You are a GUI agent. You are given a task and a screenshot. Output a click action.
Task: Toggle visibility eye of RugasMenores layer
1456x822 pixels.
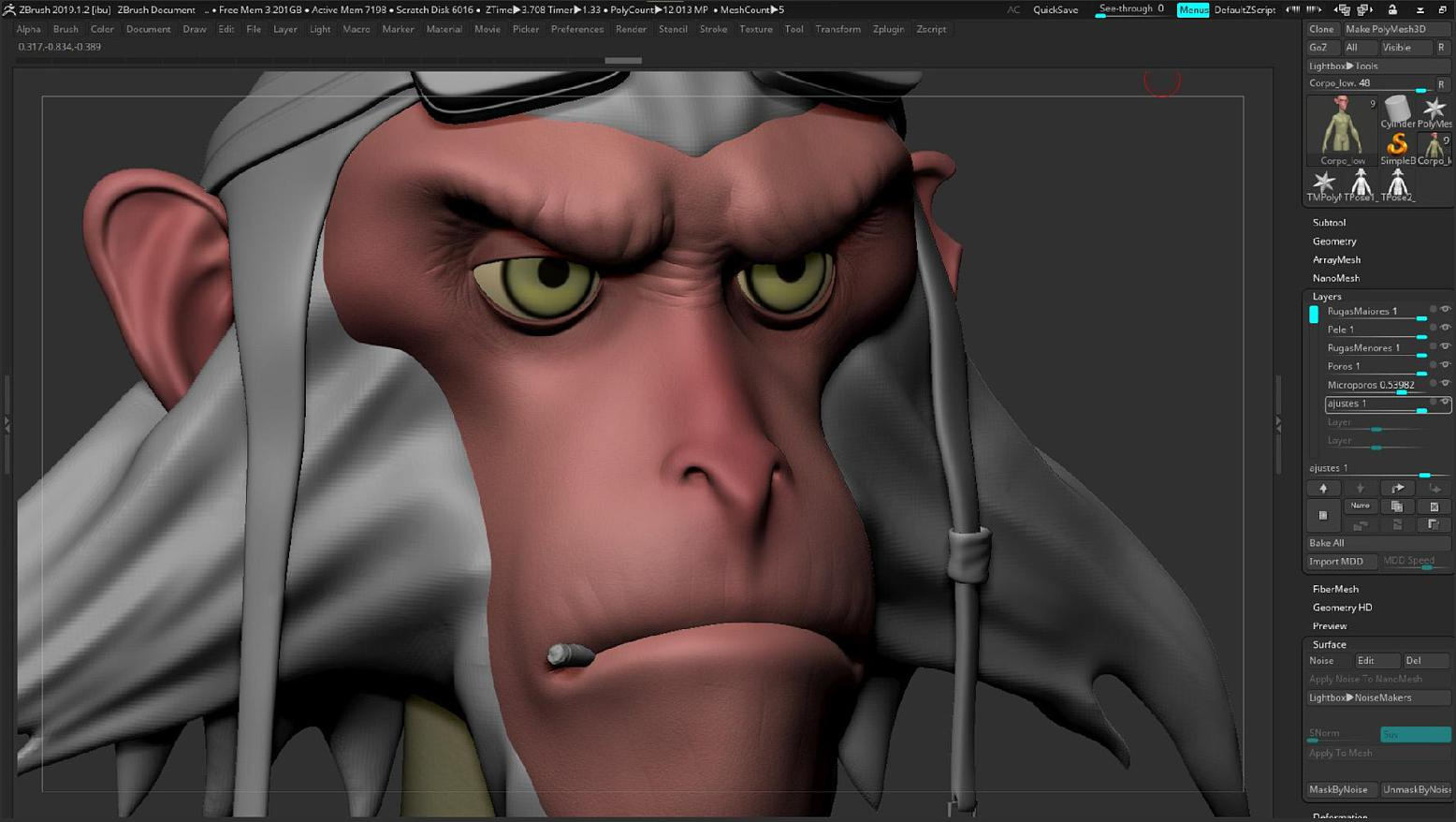1445,346
